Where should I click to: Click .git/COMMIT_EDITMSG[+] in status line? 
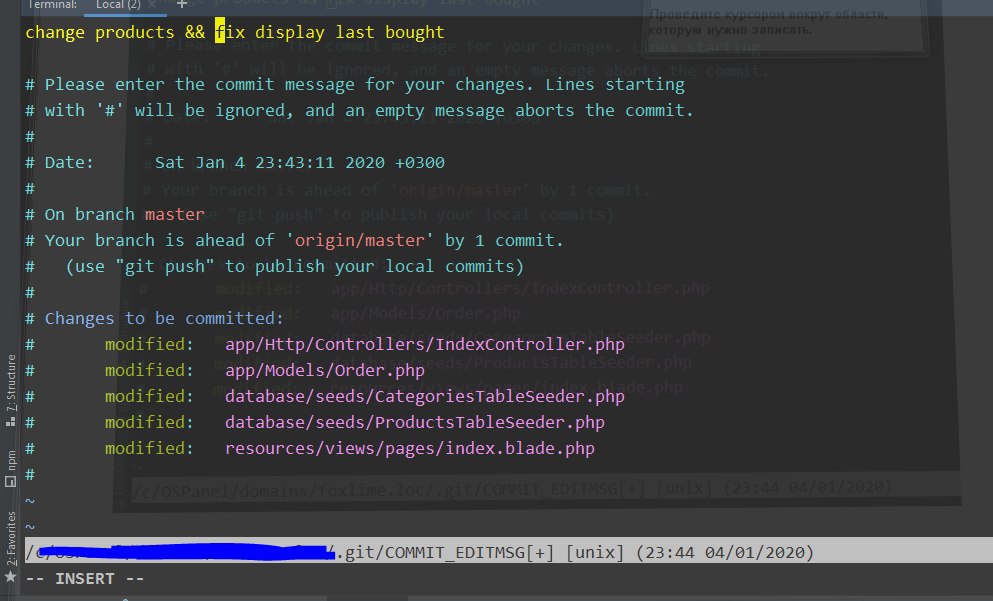coord(445,552)
